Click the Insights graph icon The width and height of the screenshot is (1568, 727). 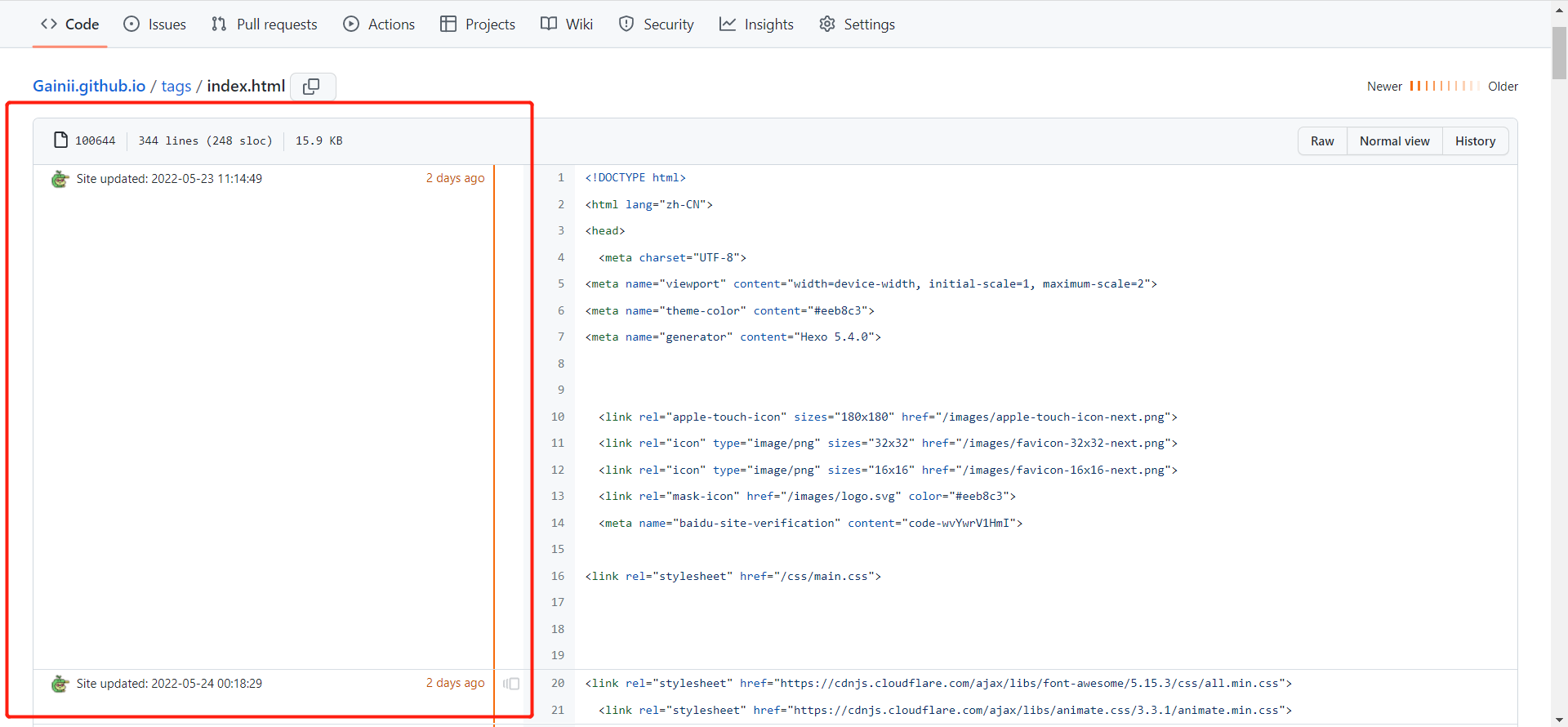coord(728,24)
